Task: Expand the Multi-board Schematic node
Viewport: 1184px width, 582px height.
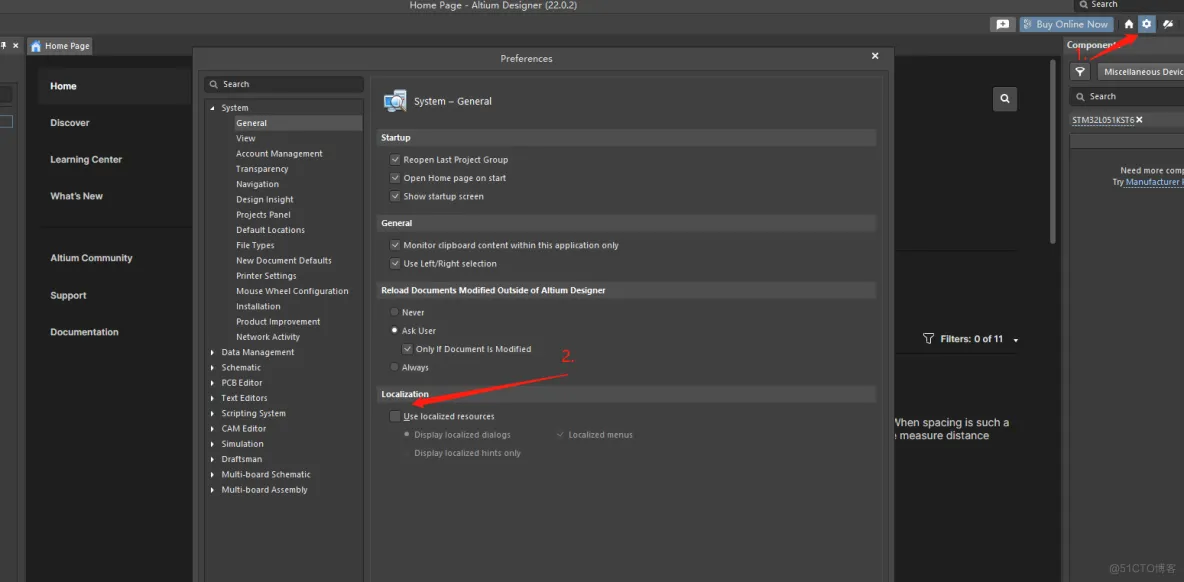Action: (x=213, y=474)
